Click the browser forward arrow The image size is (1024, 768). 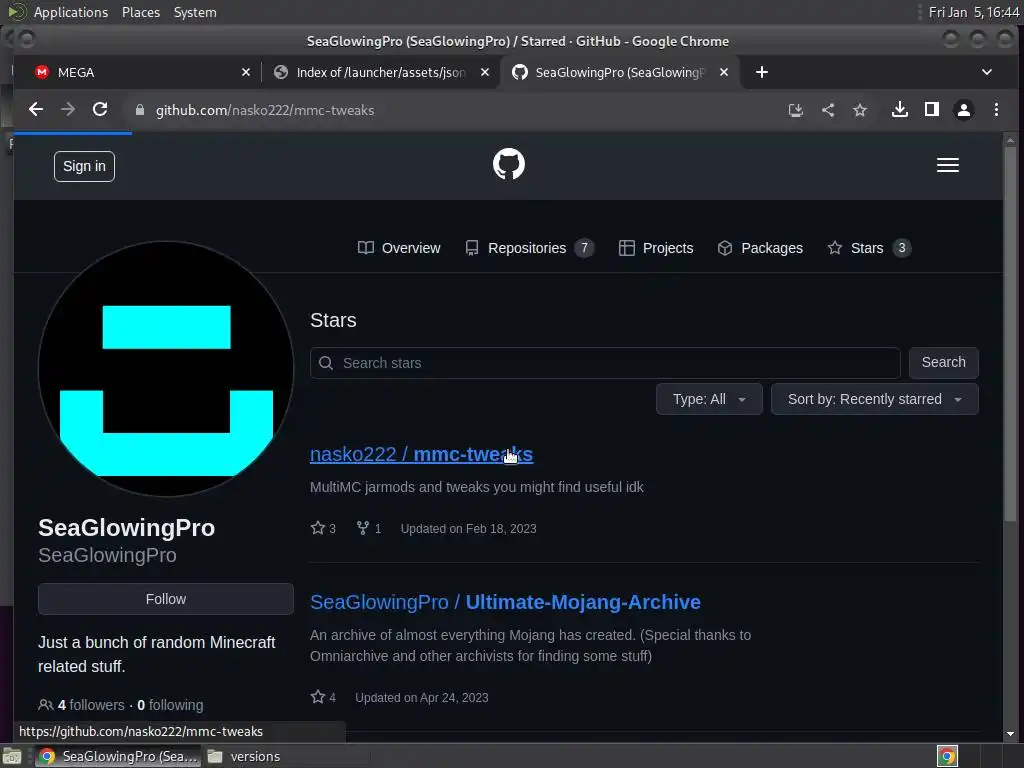(x=68, y=110)
